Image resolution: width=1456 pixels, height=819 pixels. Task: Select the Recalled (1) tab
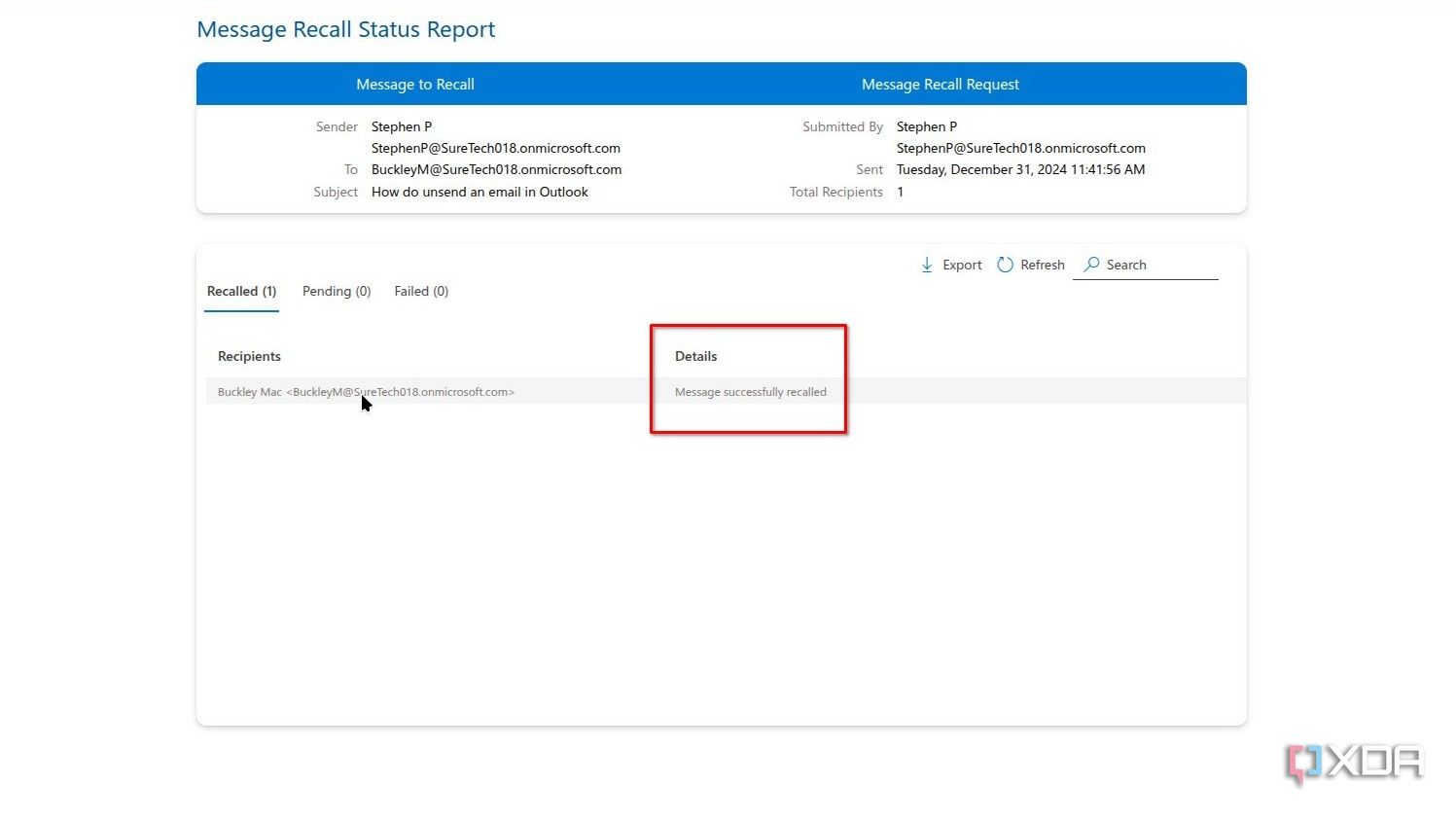pyautogui.click(x=240, y=291)
